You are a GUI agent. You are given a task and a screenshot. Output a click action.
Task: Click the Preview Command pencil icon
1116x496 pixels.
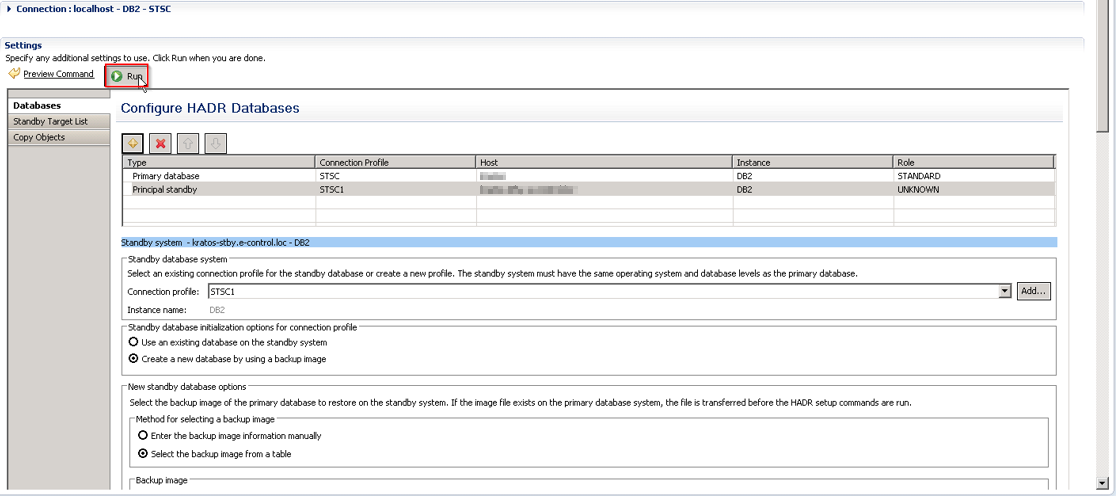tap(13, 74)
